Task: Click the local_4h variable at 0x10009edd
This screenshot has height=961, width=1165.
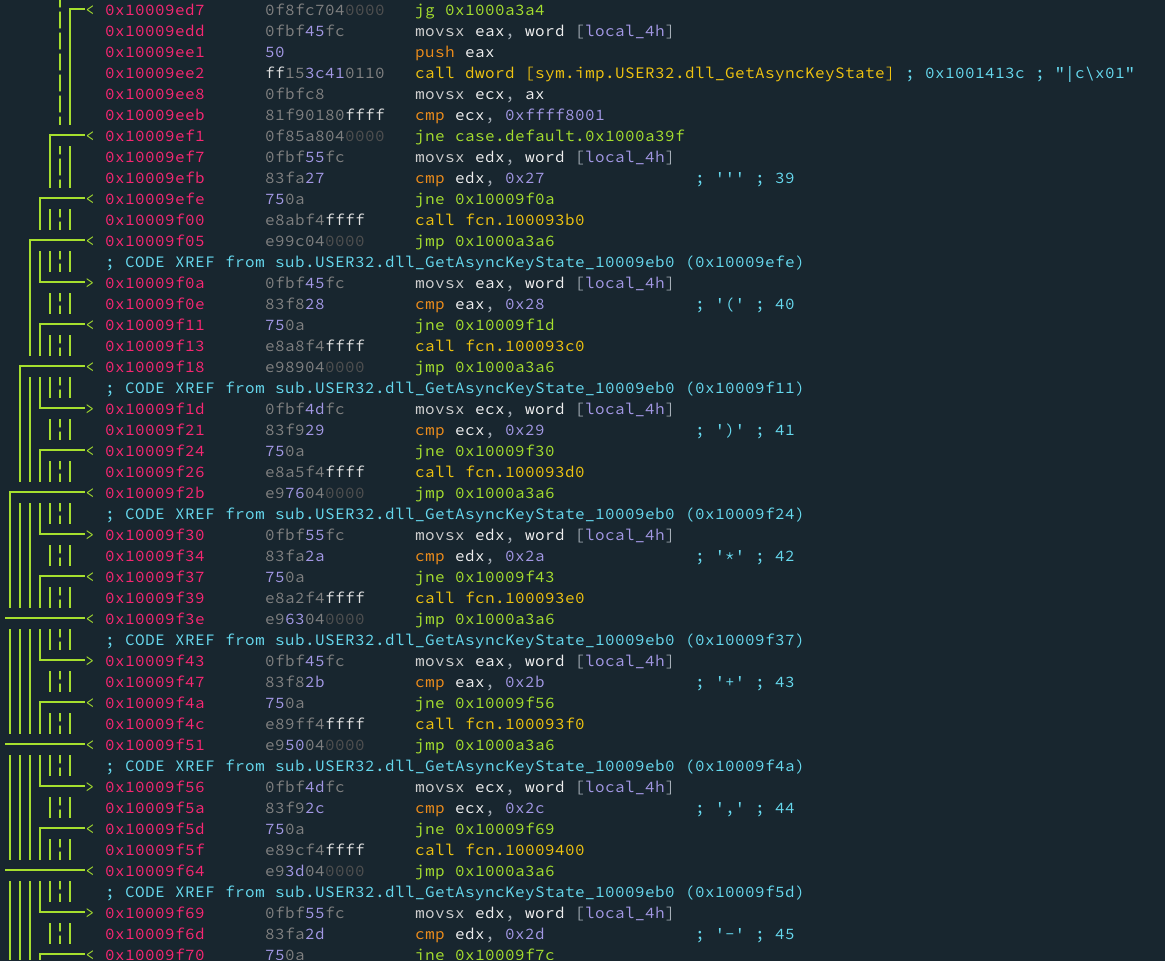Action: coord(625,31)
